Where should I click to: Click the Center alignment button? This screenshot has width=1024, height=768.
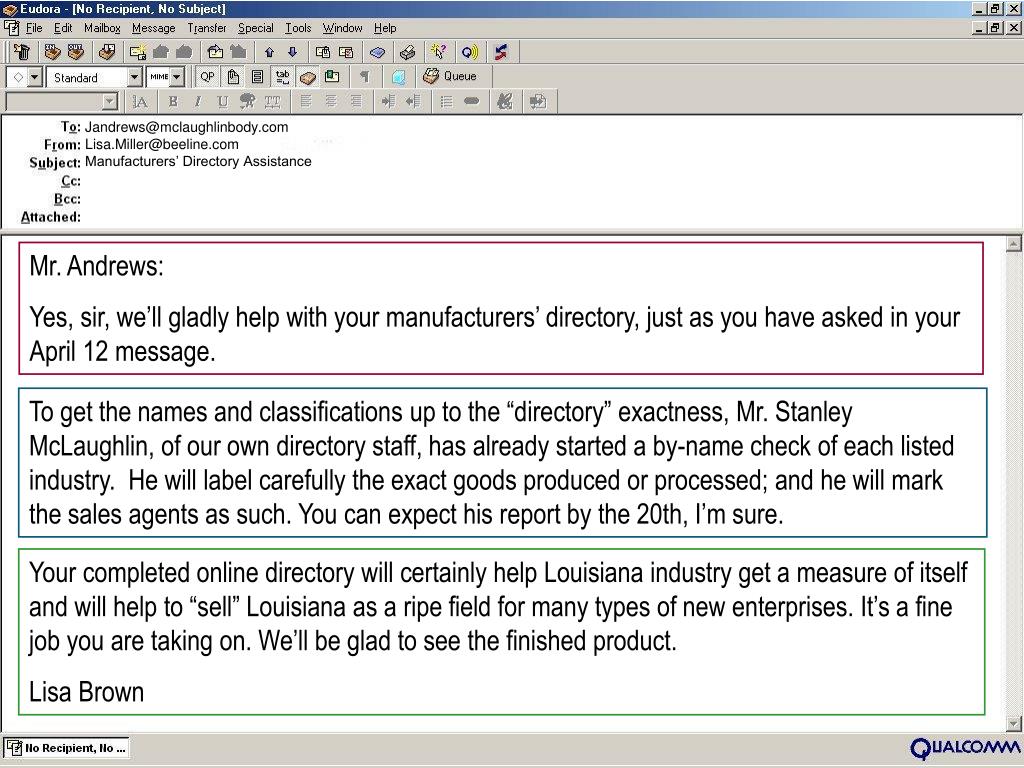(331, 101)
